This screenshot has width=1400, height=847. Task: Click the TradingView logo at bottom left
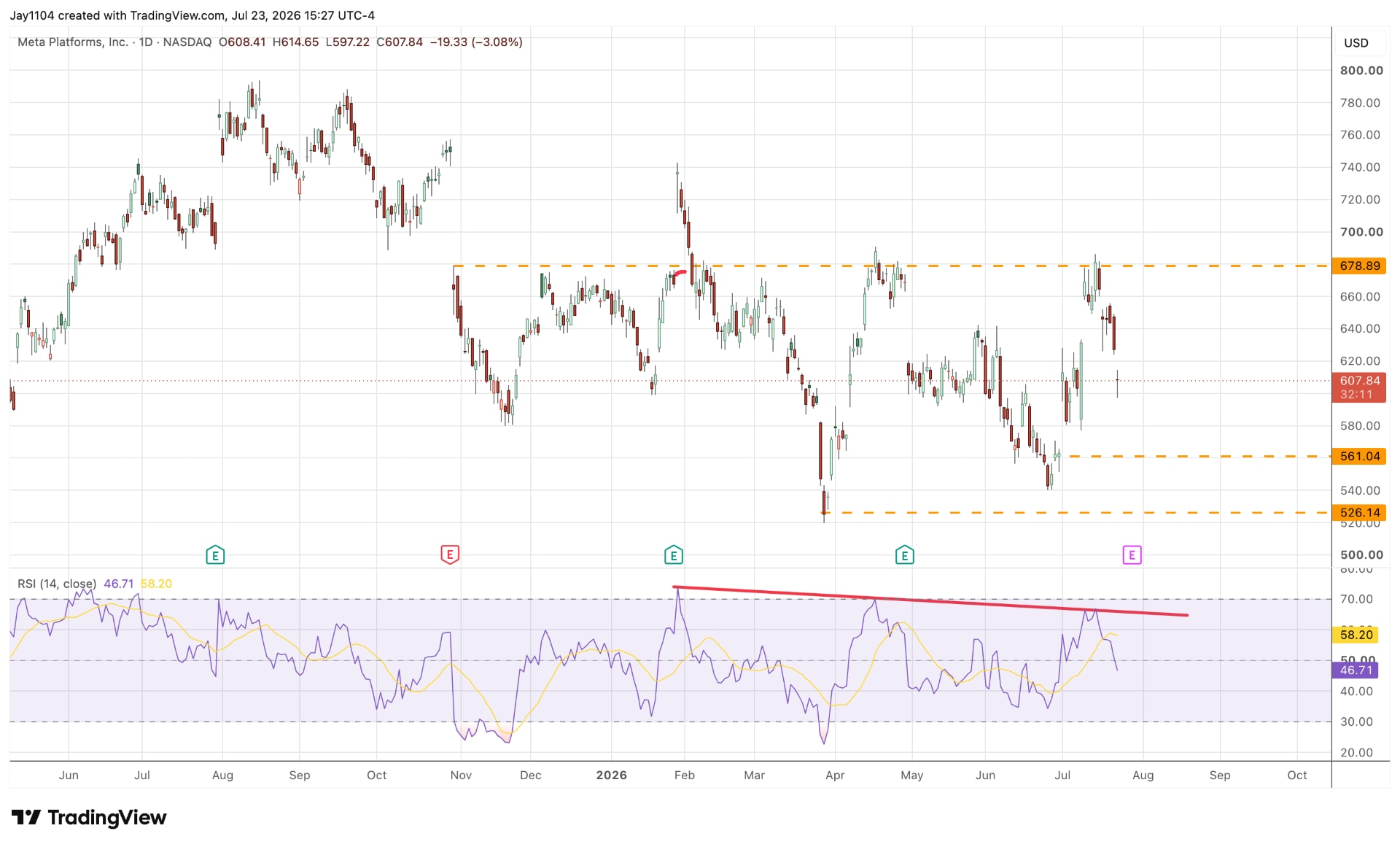[x=89, y=817]
